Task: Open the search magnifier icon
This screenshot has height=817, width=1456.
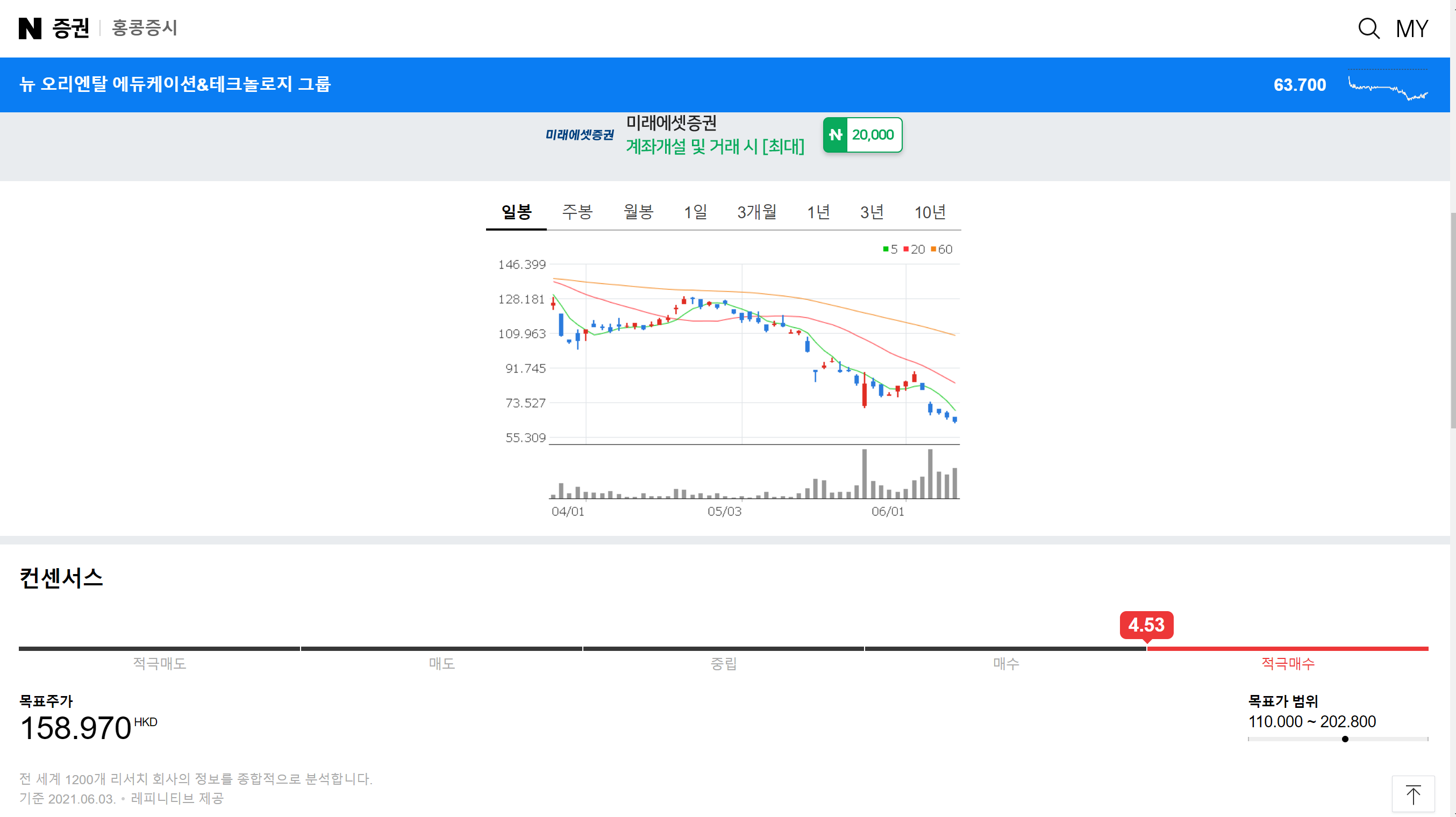Action: (x=1368, y=28)
